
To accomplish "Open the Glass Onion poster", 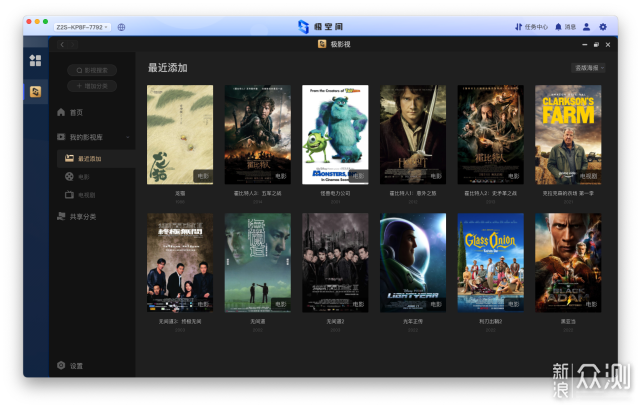I will [x=491, y=262].
